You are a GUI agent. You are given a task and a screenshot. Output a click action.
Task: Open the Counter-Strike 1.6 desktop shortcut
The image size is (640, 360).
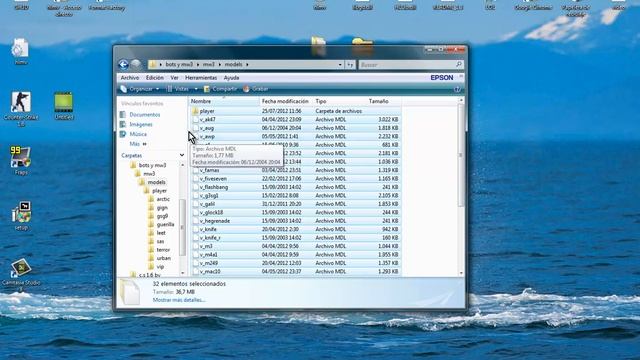[x=20, y=102]
